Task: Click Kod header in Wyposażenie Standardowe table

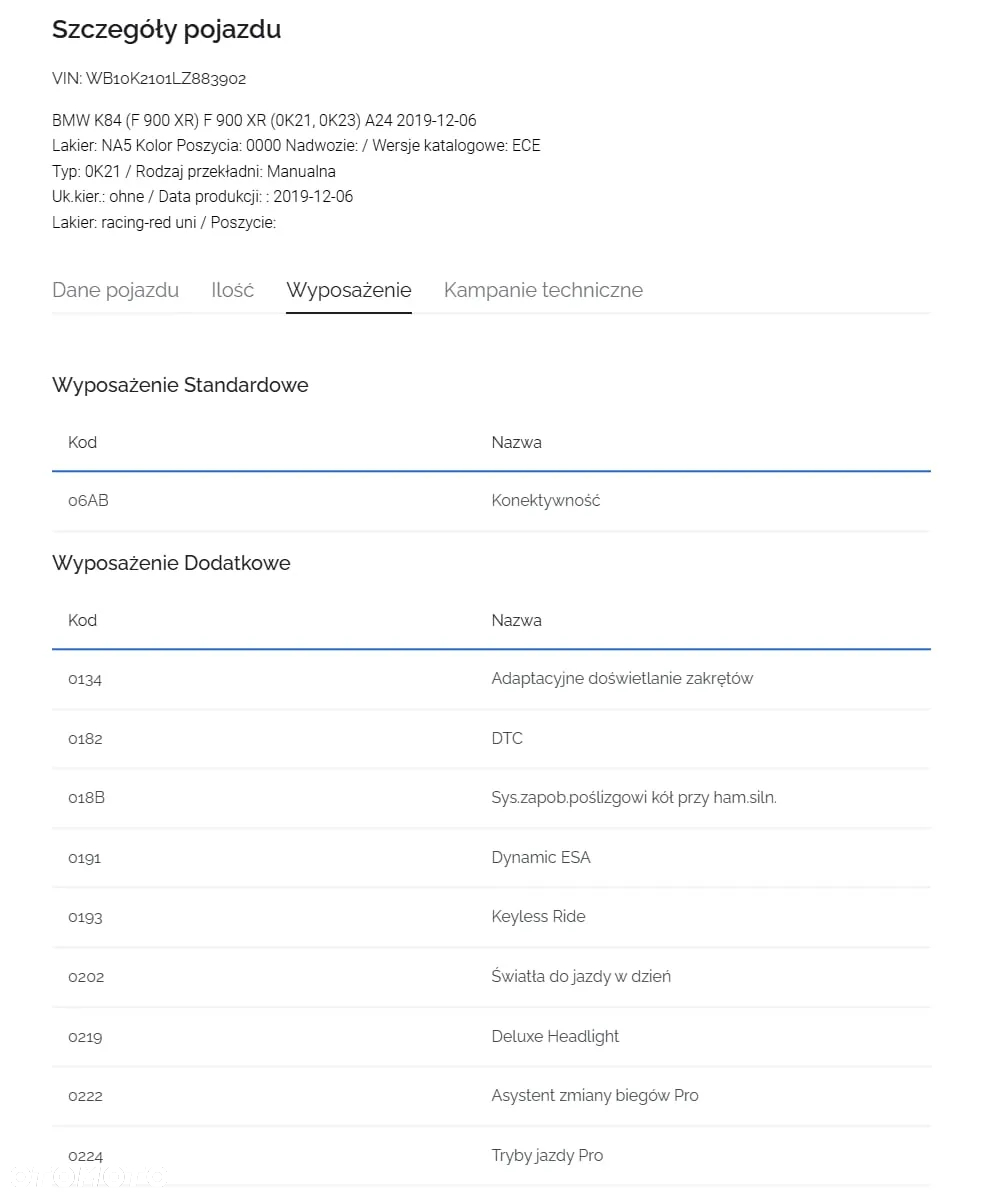Action: (82, 442)
